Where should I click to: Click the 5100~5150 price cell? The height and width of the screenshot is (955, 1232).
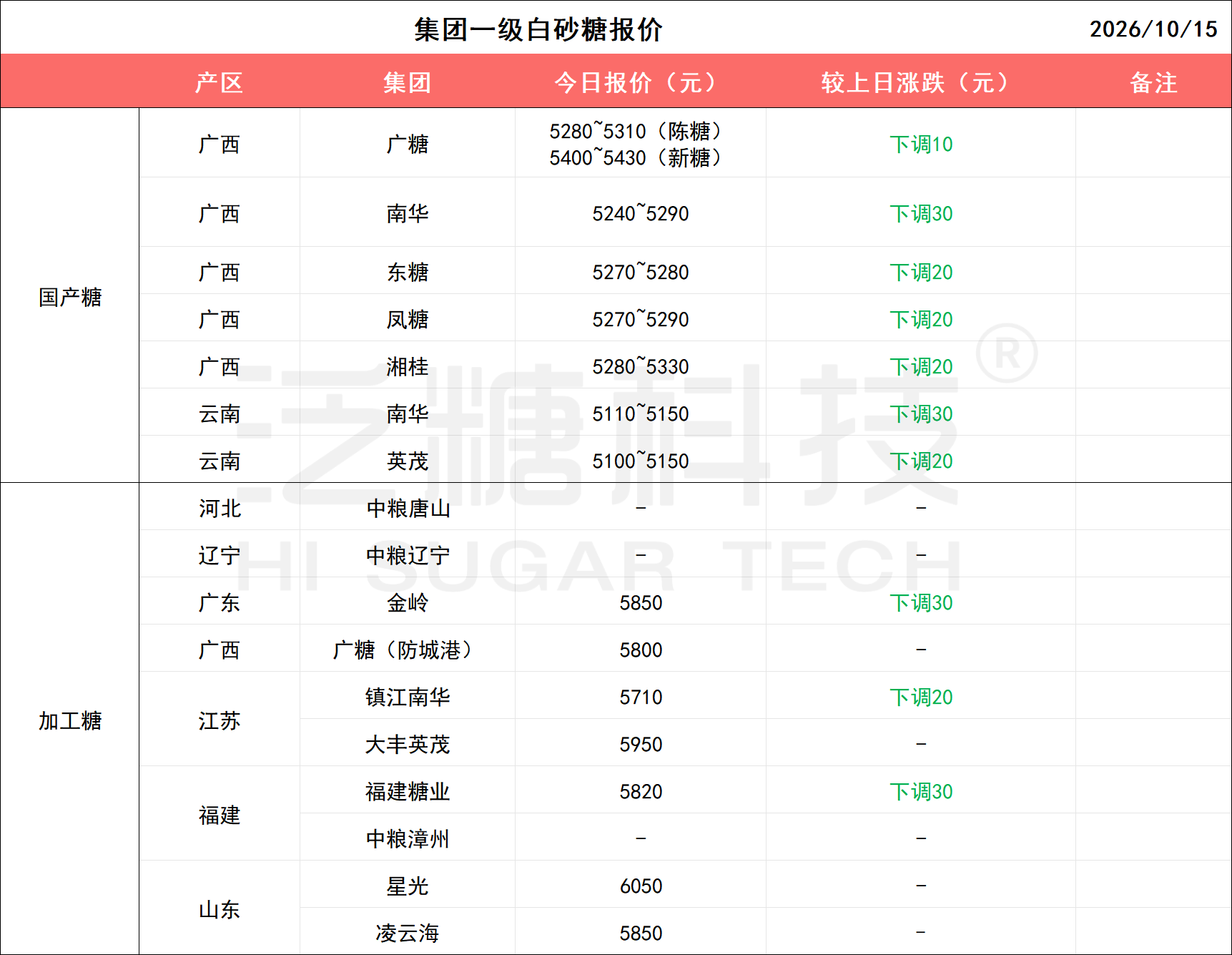click(640, 461)
